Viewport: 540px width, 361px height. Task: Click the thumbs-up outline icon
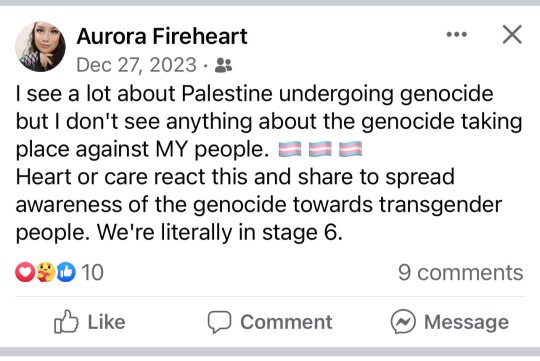pos(66,321)
